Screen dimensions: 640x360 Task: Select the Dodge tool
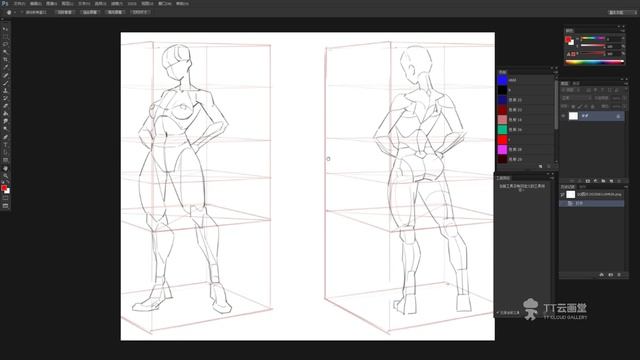tap(5, 129)
